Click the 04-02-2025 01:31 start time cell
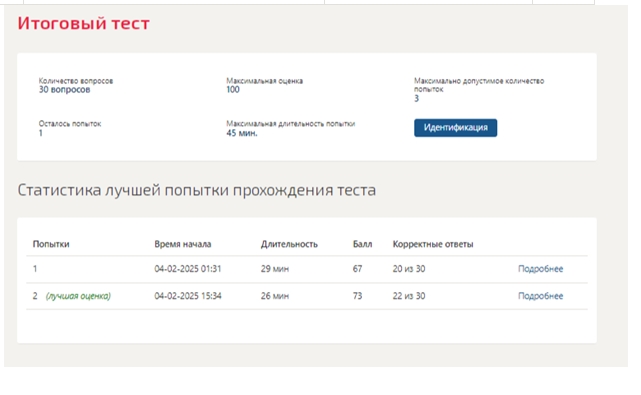Screen dimensions: 641x395 coord(188,269)
